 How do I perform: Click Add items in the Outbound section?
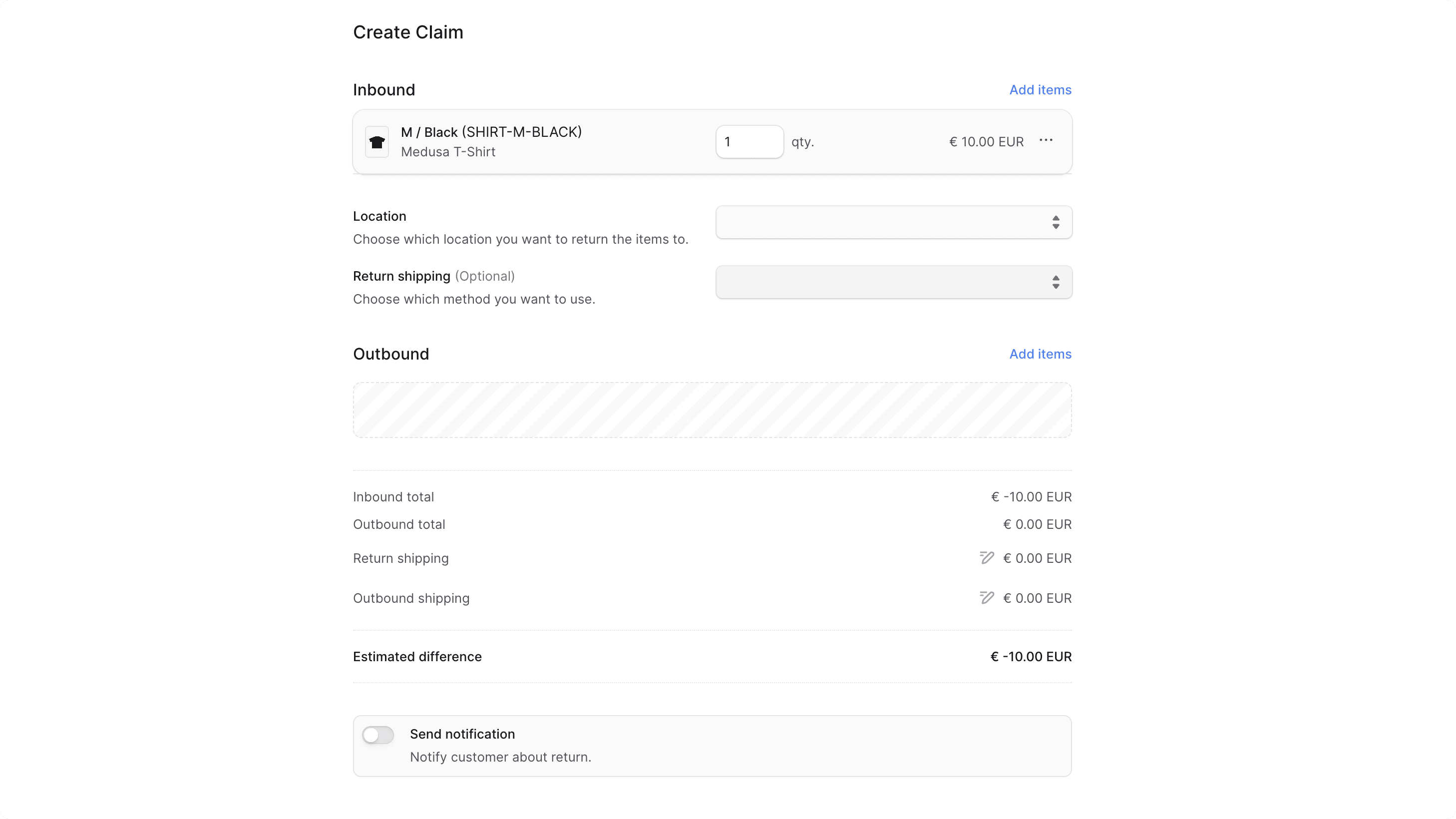click(x=1040, y=354)
